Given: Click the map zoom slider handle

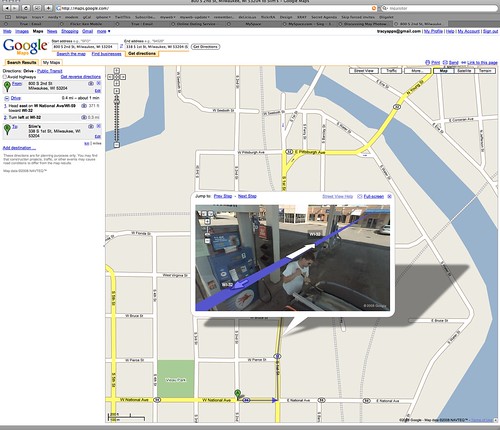Looking at the screenshot, I should click(117, 101).
